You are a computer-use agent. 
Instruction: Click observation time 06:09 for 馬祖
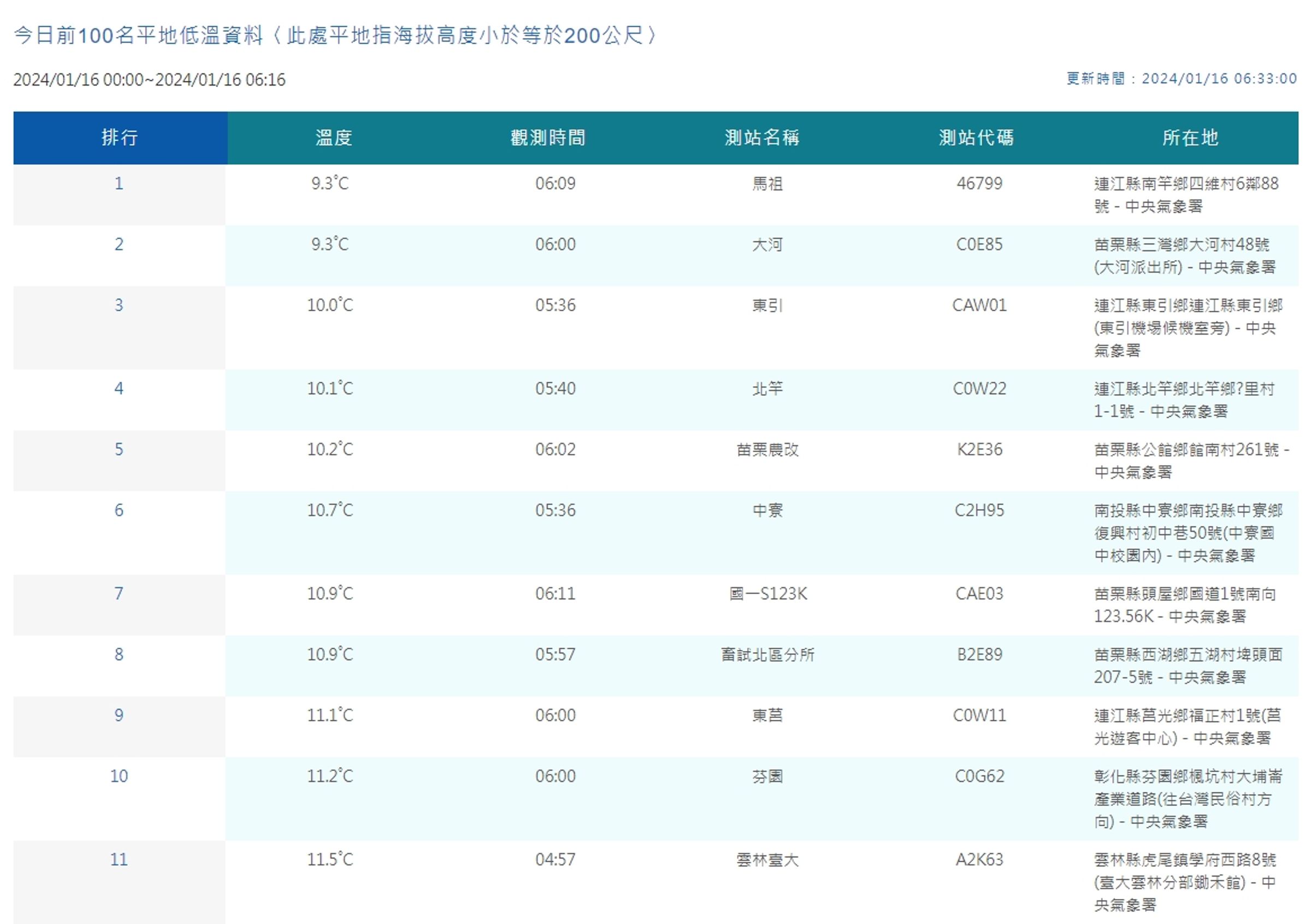(556, 184)
